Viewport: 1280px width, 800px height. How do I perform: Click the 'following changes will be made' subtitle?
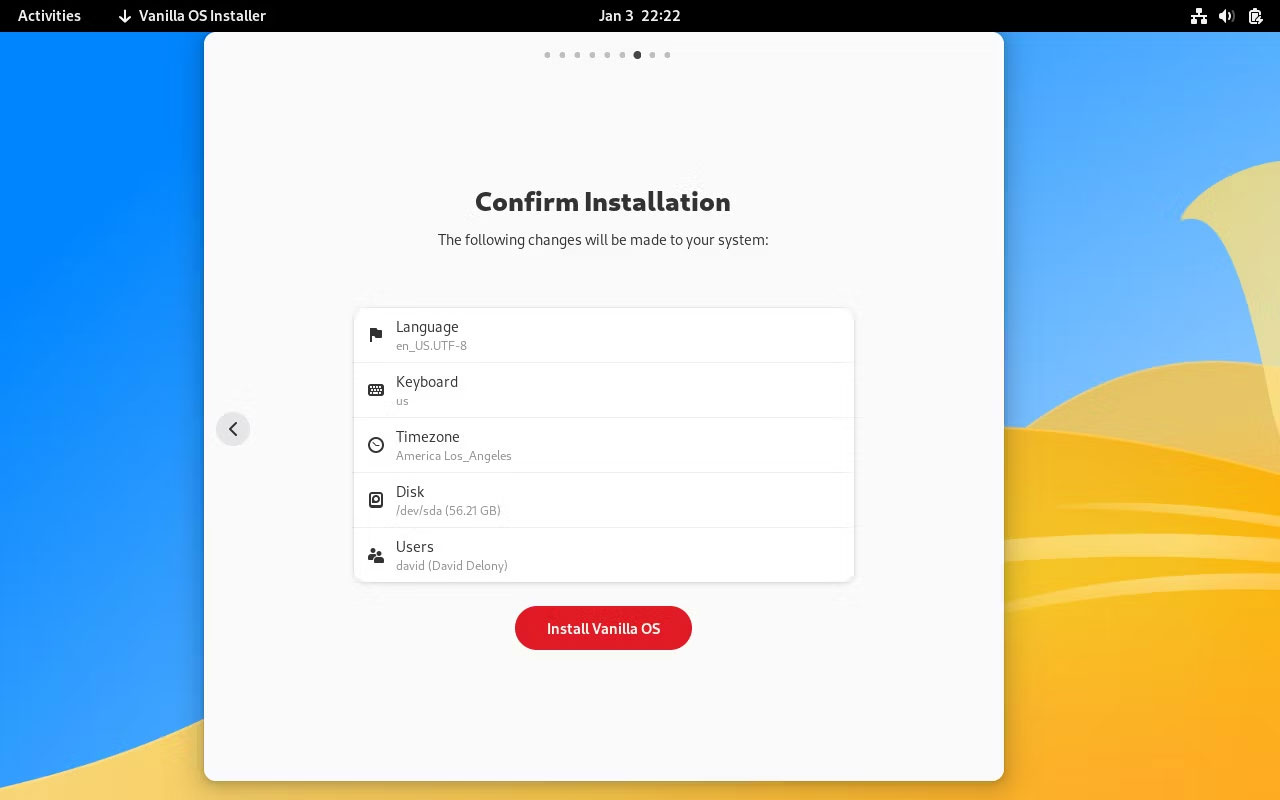click(603, 240)
